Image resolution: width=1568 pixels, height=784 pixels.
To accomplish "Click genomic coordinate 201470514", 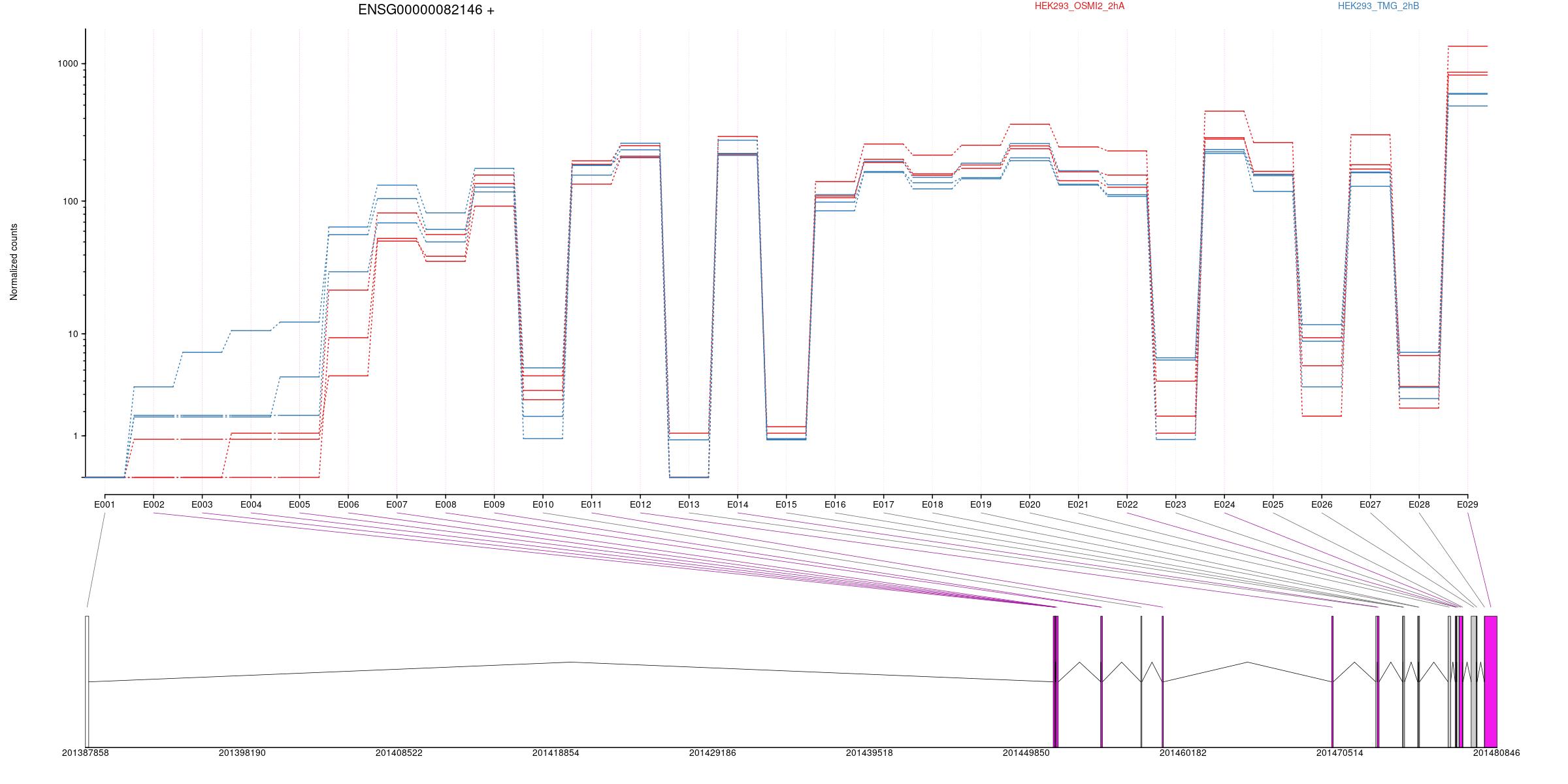I will tap(1340, 753).
